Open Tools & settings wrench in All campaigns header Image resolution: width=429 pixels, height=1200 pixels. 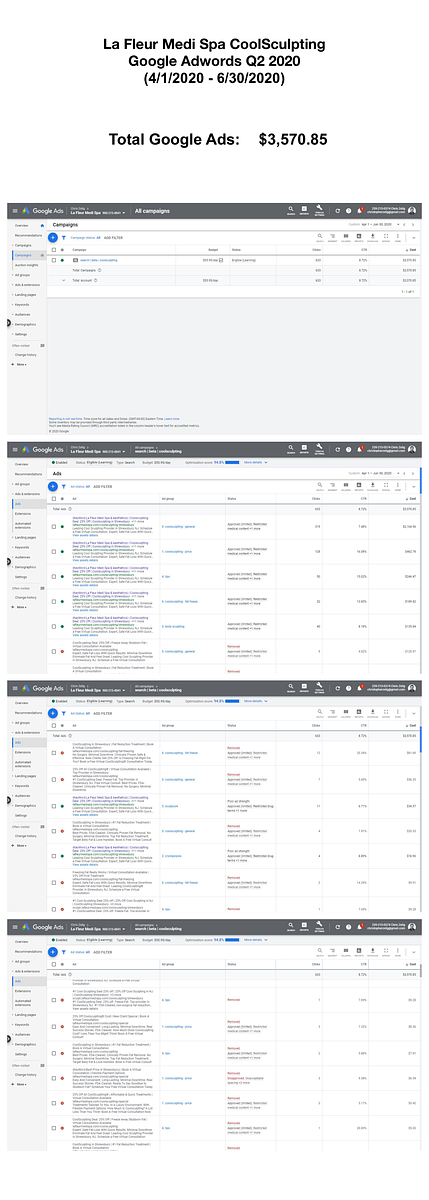pyautogui.click(x=319, y=209)
